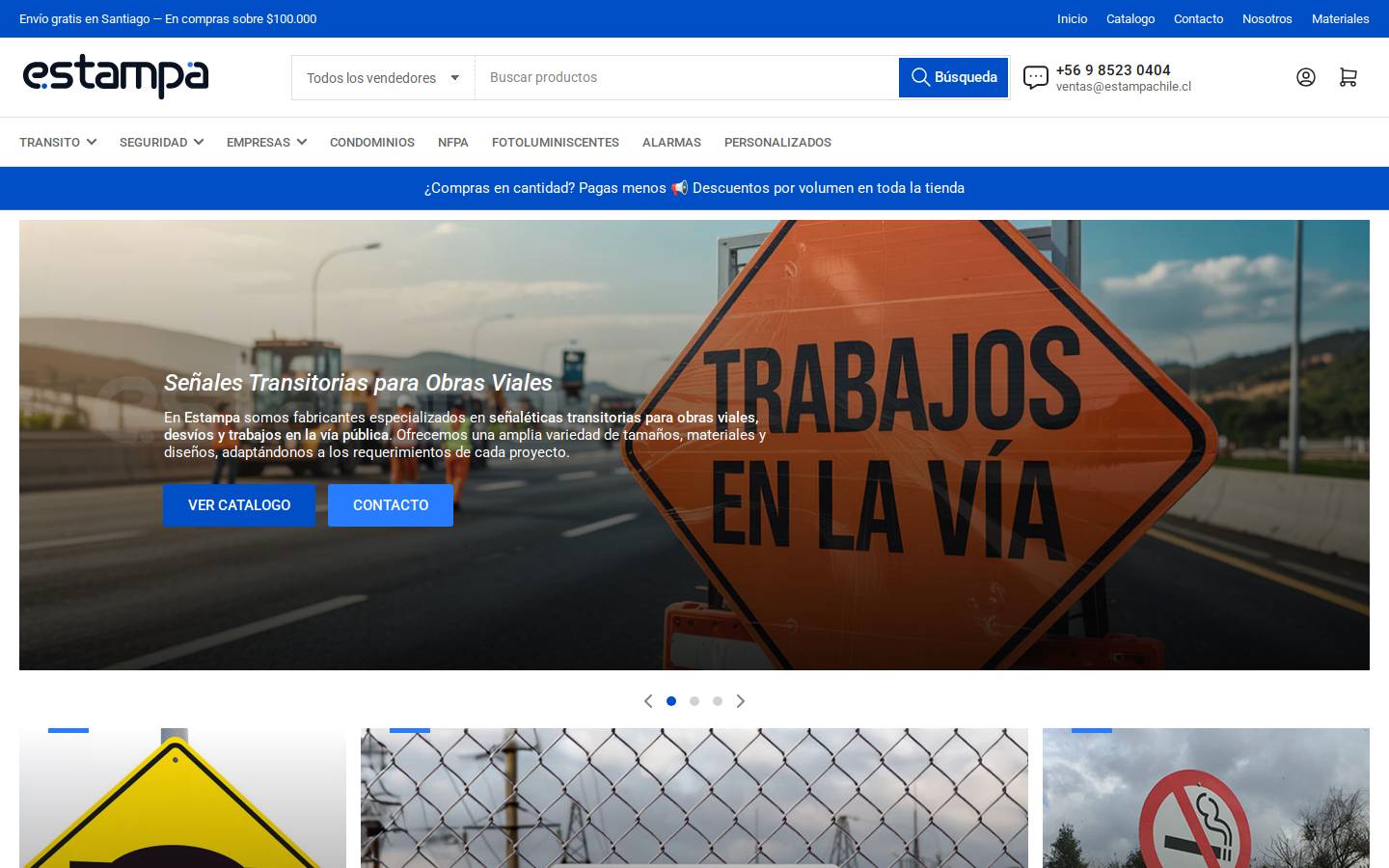
Task: Select the first carousel dot
Action: [x=671, y=701]
